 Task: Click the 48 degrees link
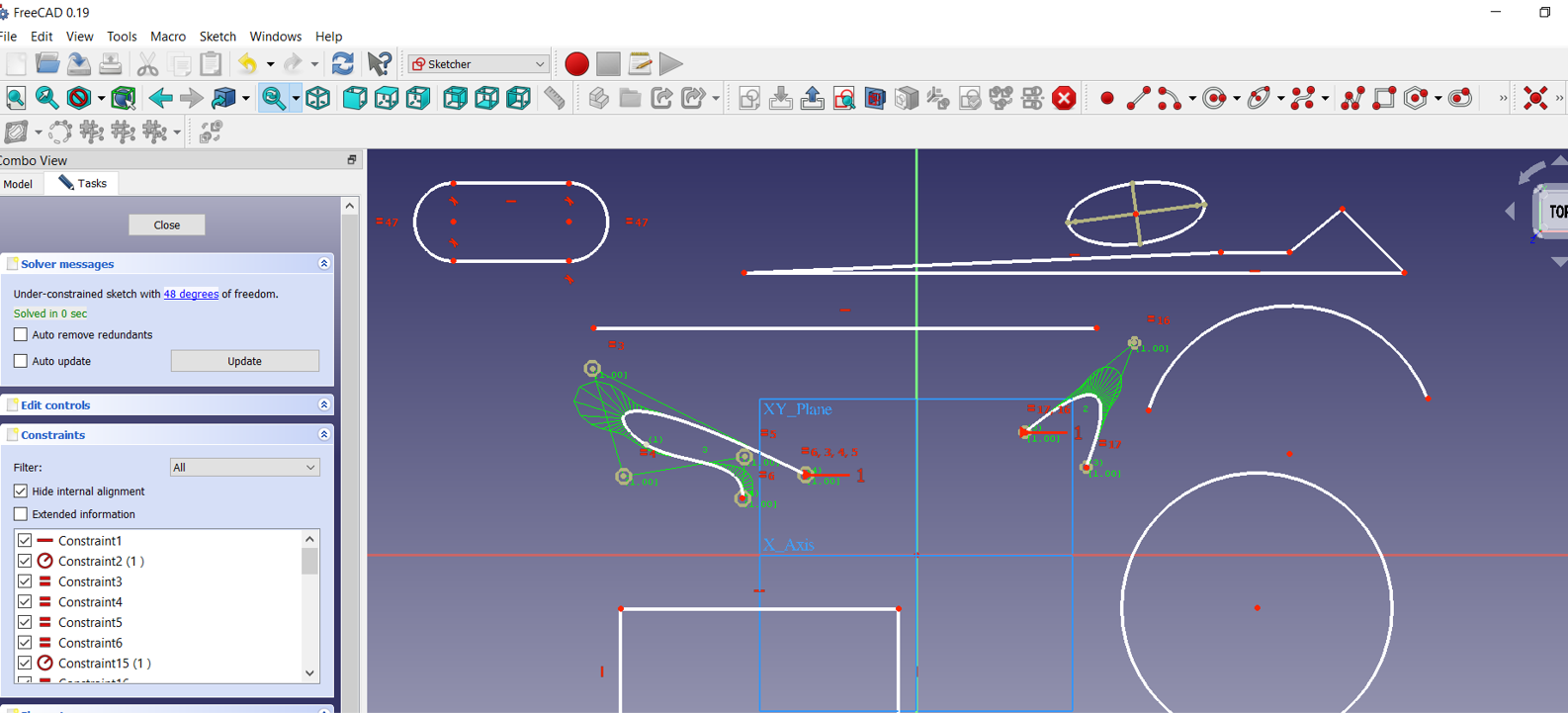tap(191, 294)
